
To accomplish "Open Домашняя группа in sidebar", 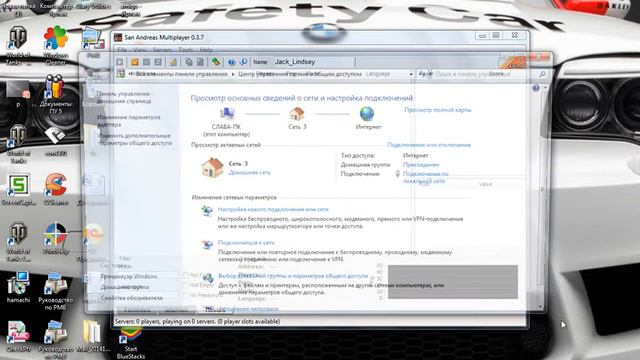I will [124, 287].
